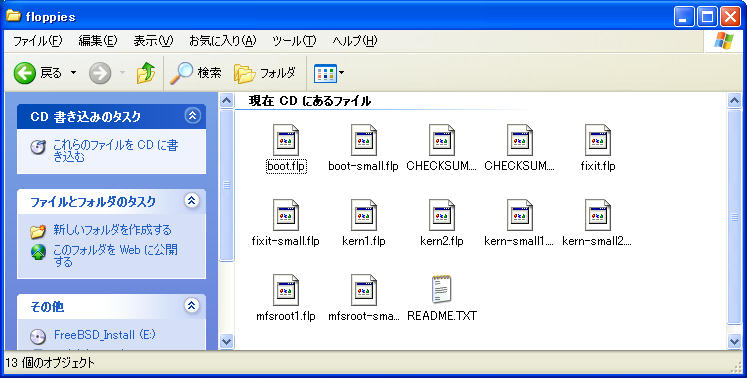Open FreeBSD_Install (E:) link
747x378 pixels.
(105, 335)
